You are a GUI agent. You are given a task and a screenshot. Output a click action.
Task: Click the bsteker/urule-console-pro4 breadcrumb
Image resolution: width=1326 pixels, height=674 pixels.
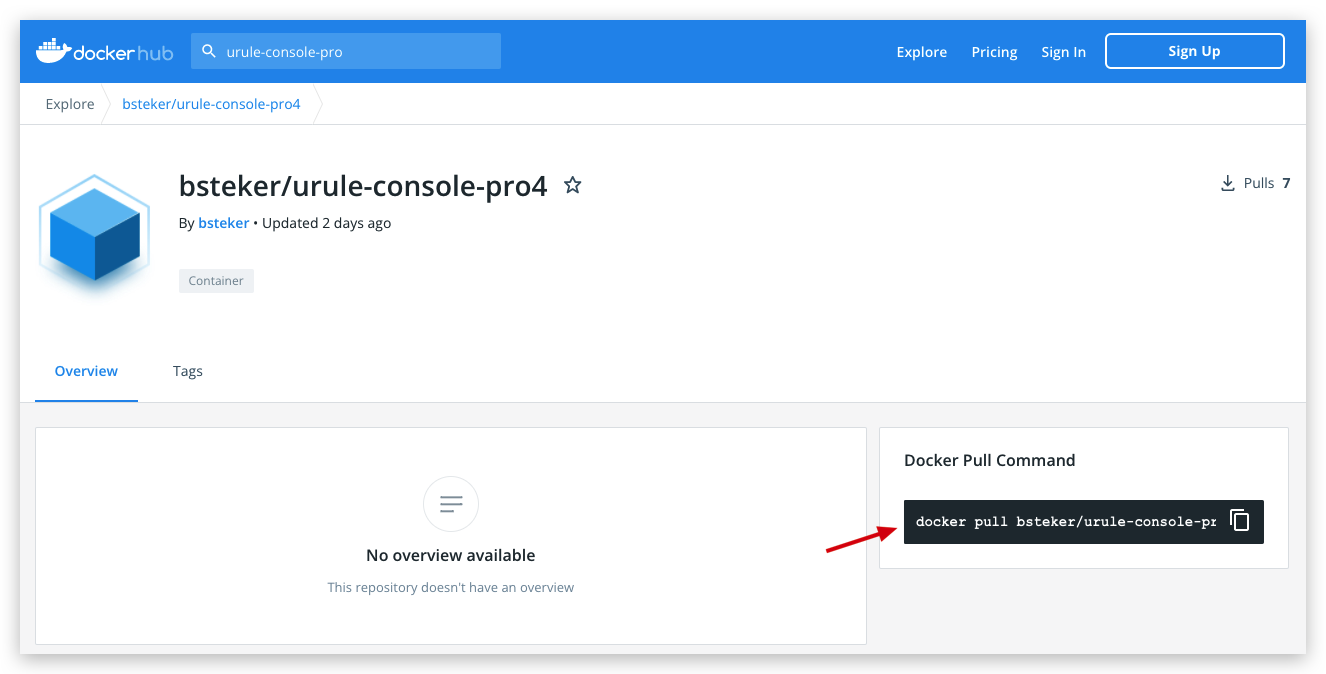(211, 103)
